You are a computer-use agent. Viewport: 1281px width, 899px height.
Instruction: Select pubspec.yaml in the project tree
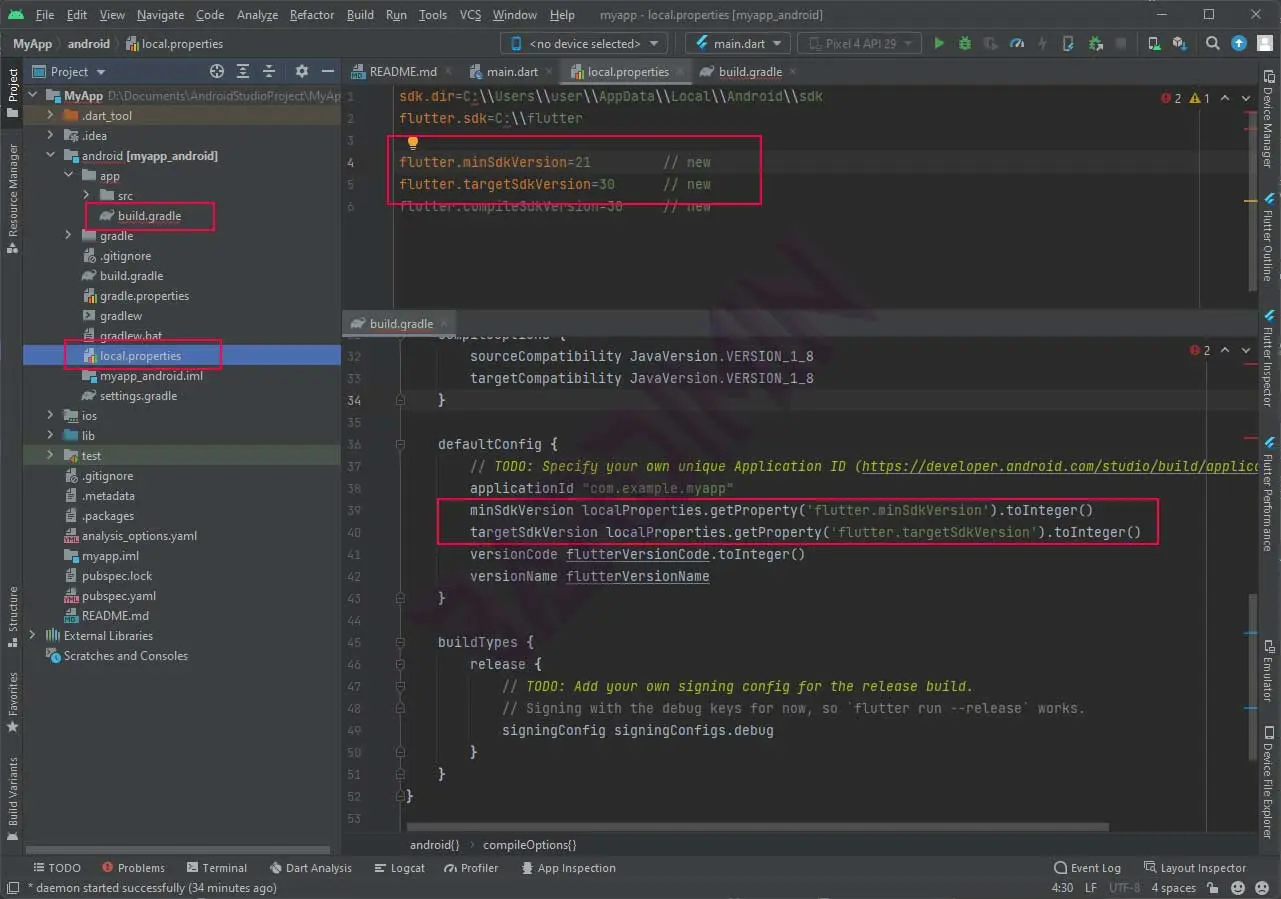point(119,596)
